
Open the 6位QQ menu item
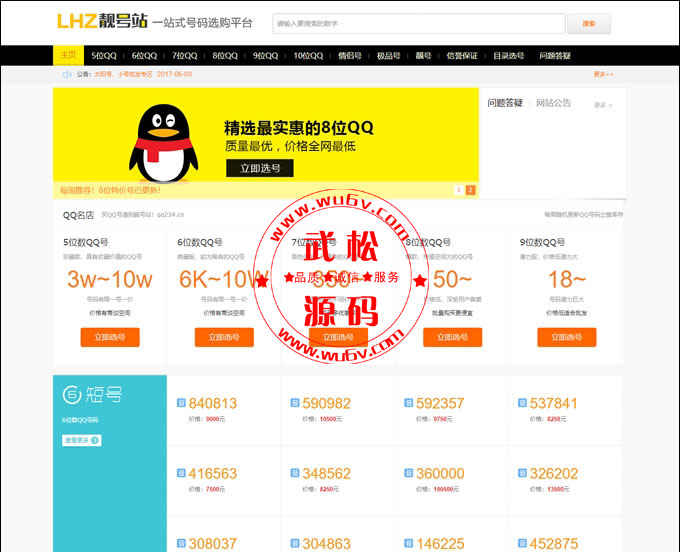point(144,56)
